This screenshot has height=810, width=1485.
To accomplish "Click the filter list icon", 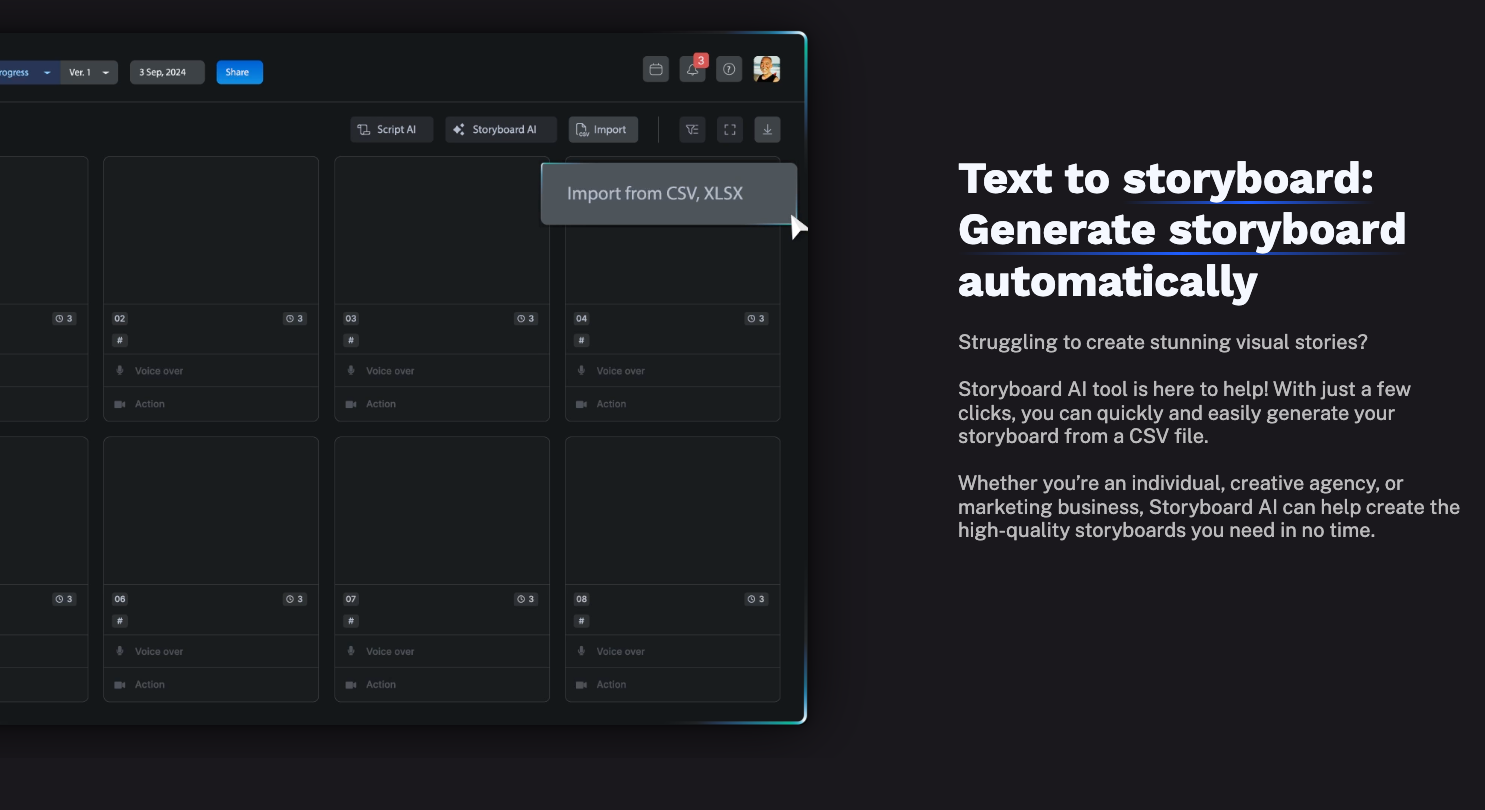I will tap(692, 129).
